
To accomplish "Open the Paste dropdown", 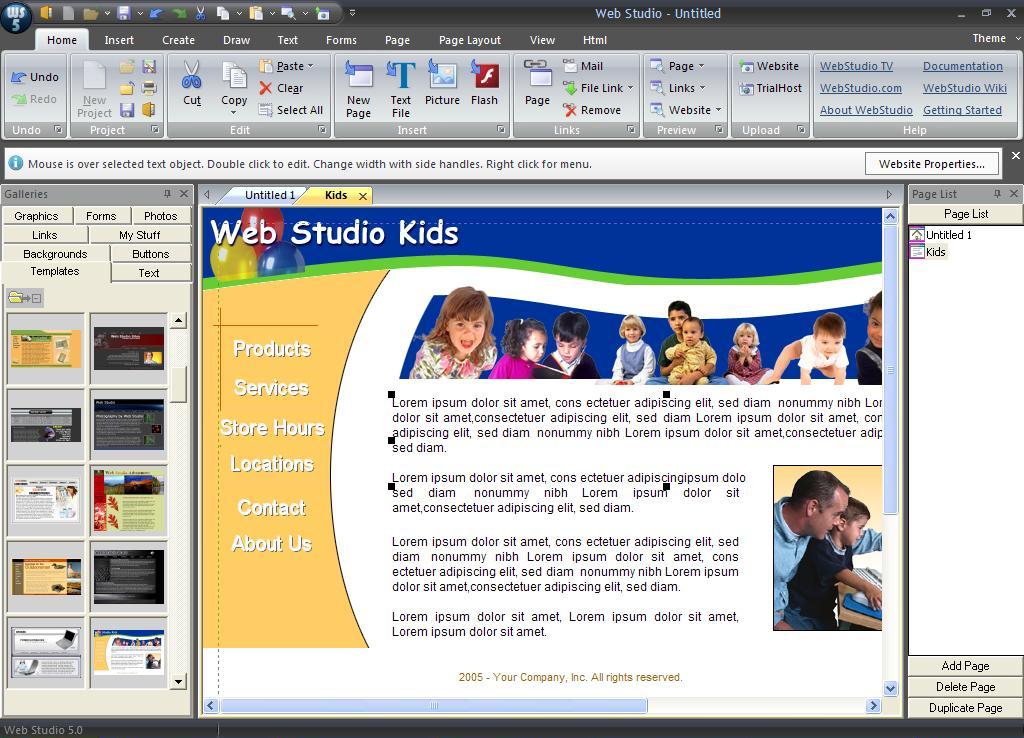I will (291, 65).
